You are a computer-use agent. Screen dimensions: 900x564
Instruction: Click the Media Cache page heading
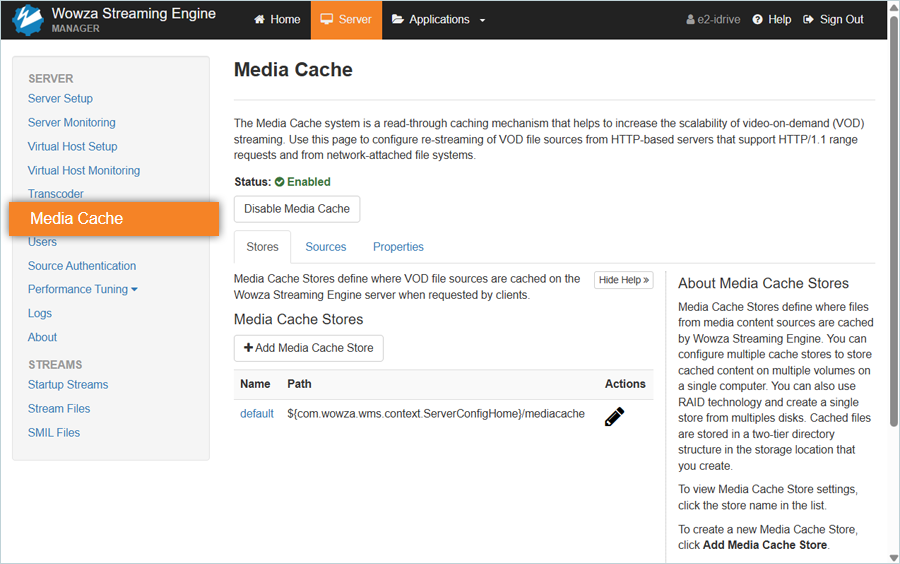pyautogui.click(x=293, y=69)
